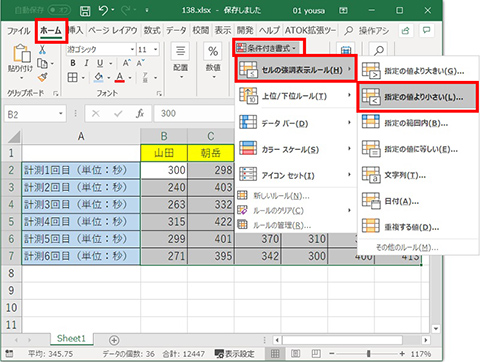Click the 操作アシスト search lightbulb

(349, 31)
